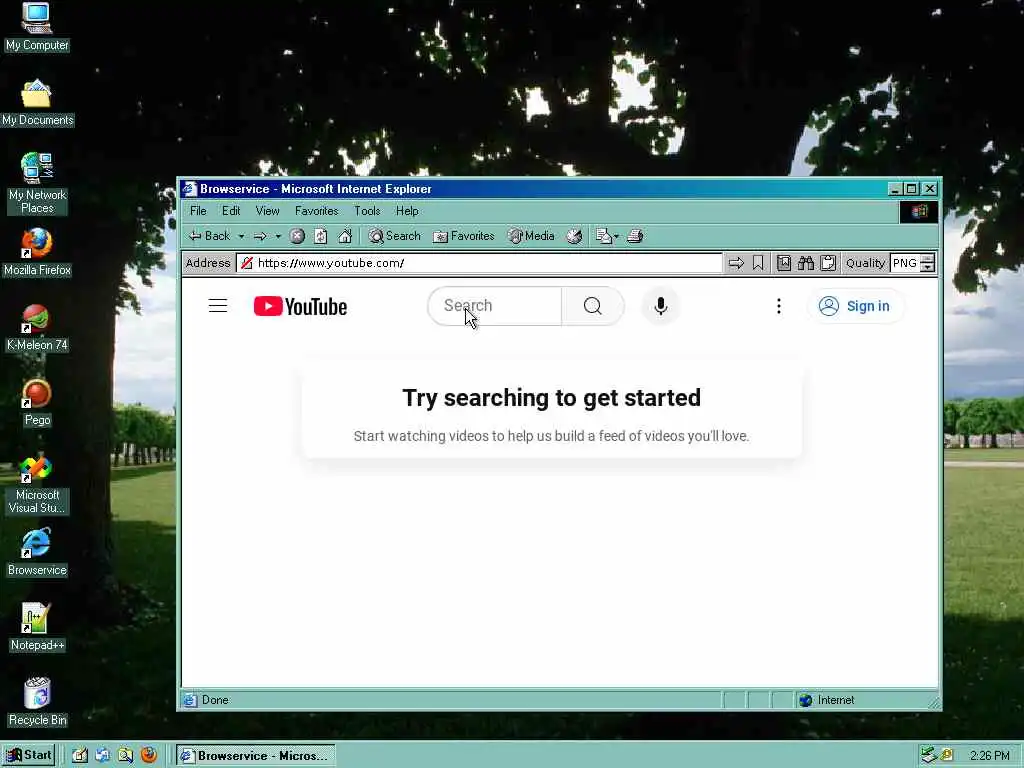Open the File menu
Image resolution: width=1024 pixels, height=768 pixels.
[x=198, y=211]
